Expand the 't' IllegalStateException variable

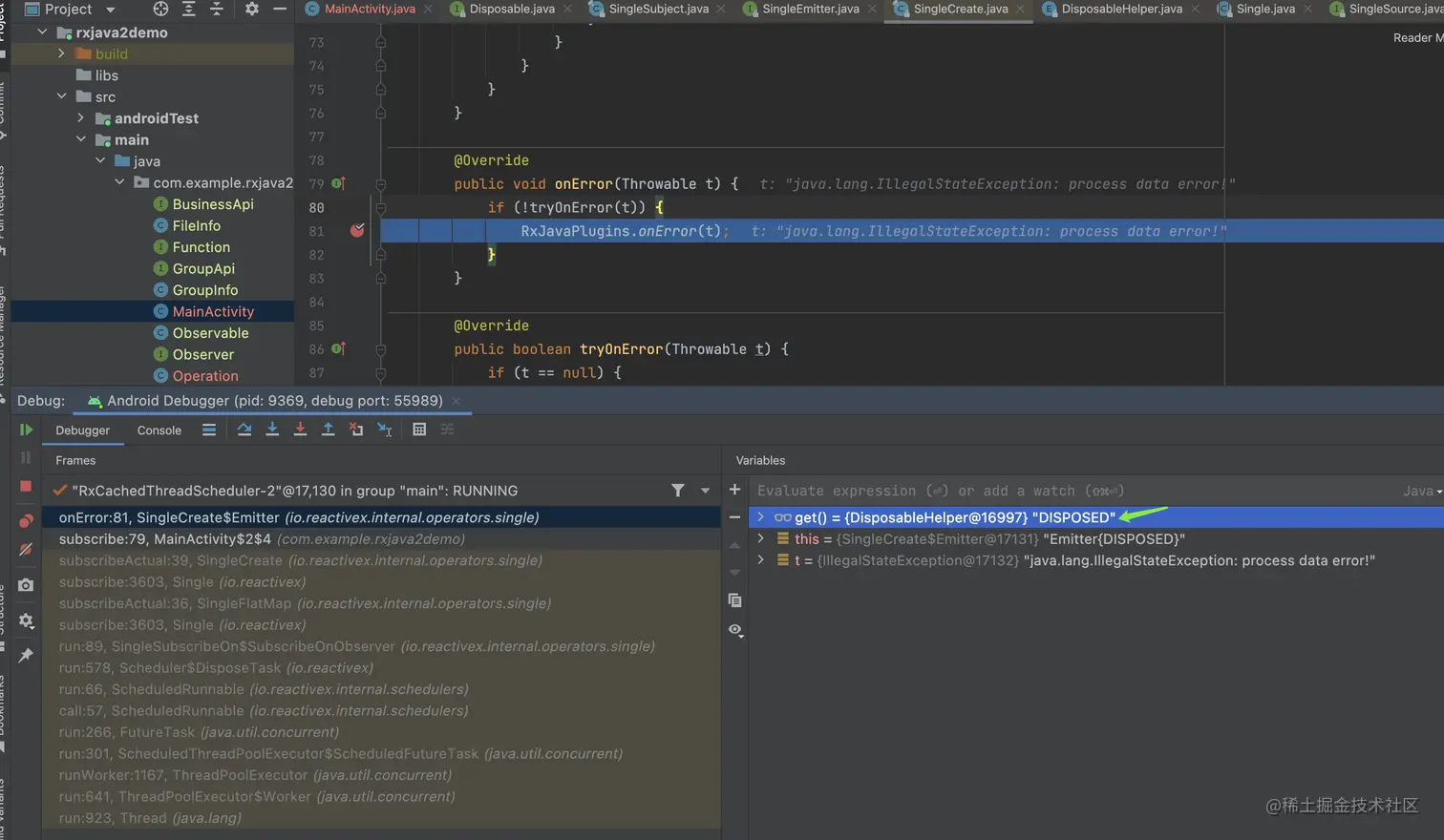[x=760, y=560]
